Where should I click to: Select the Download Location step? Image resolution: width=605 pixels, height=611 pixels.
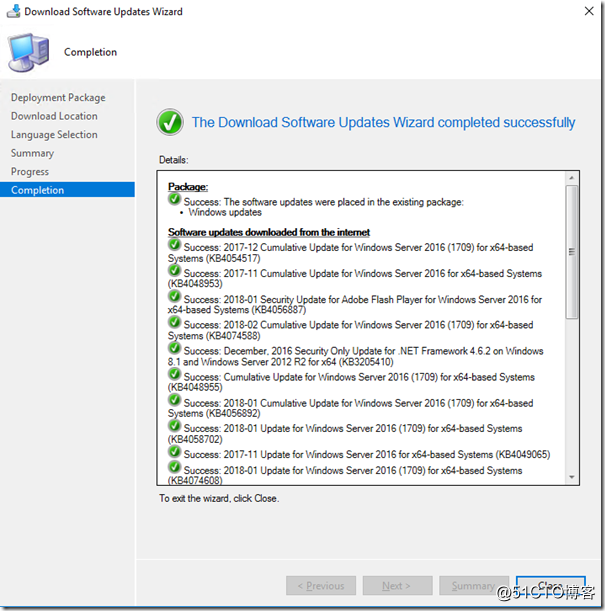(x=54, y=116)
